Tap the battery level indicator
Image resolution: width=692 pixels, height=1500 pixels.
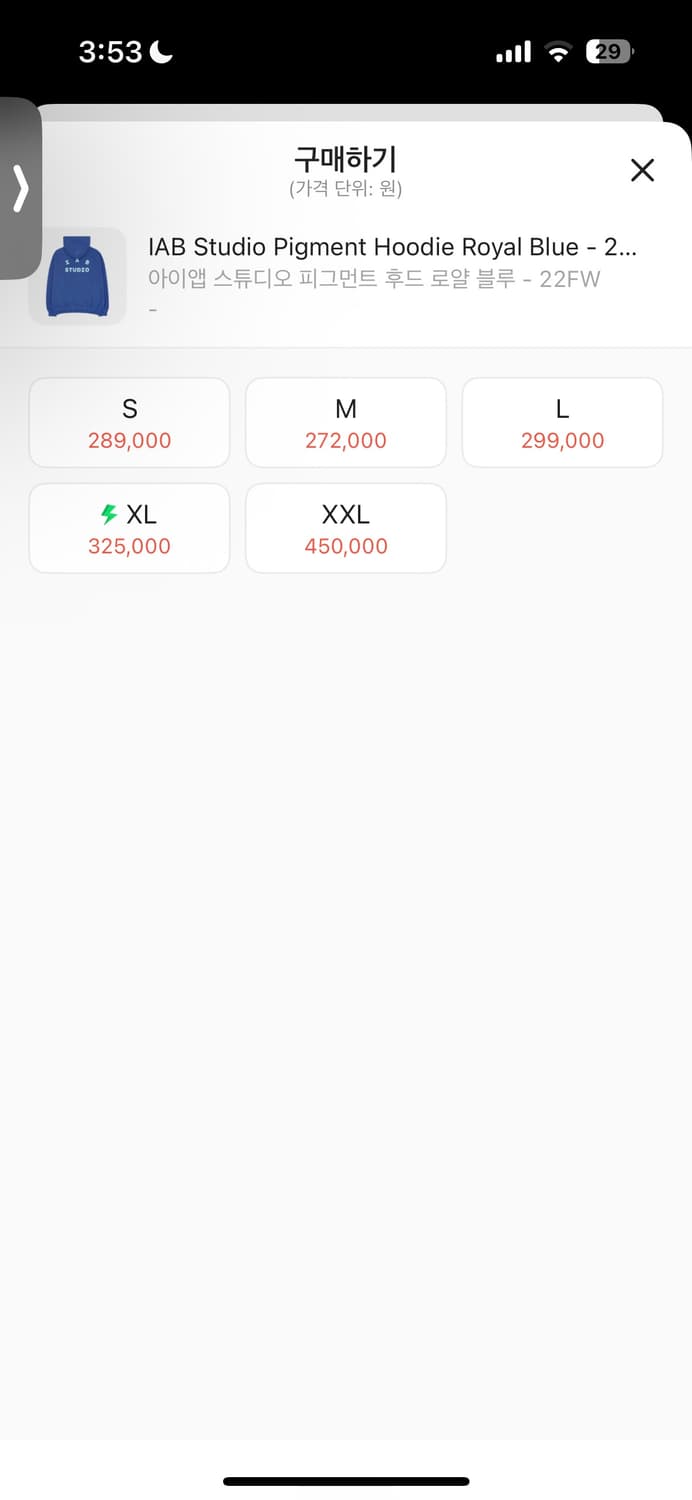pyautogui.click(x=610, y=51)
